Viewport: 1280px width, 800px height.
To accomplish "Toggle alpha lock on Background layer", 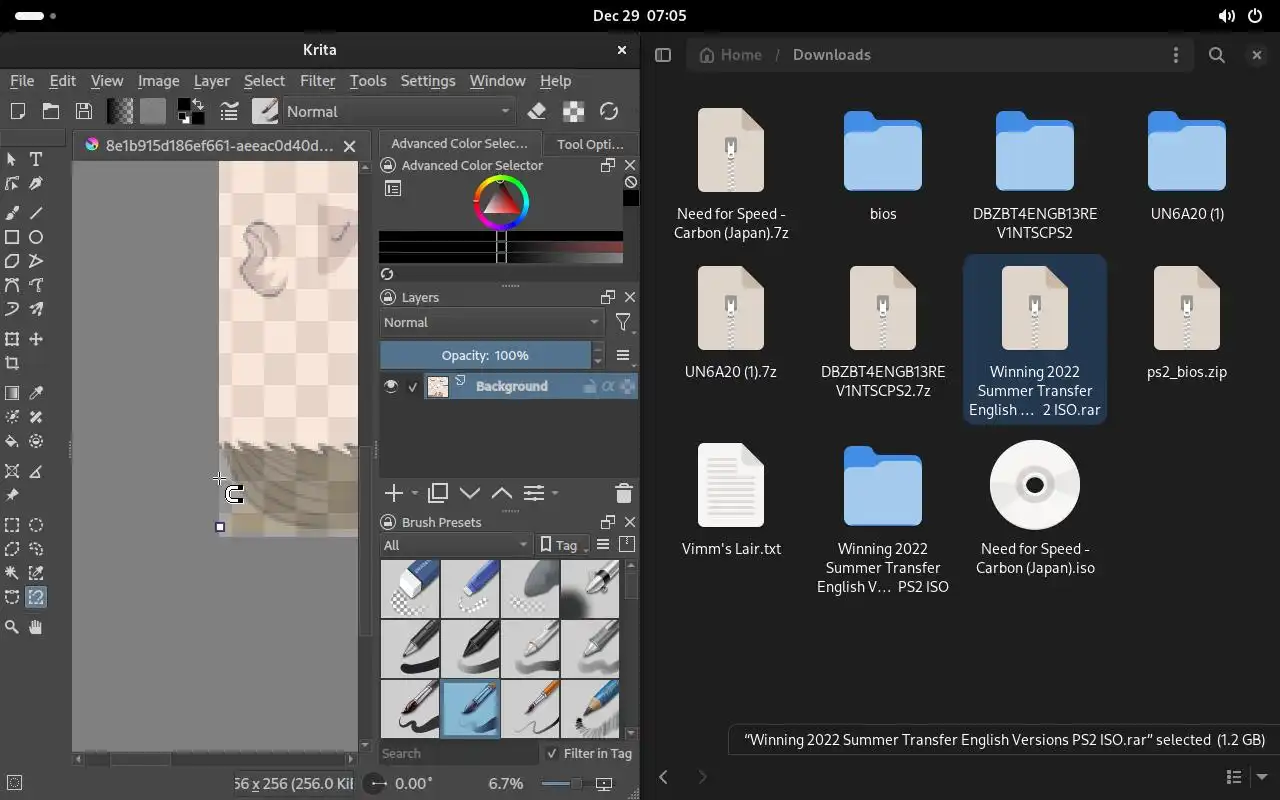I will [627, 386].
